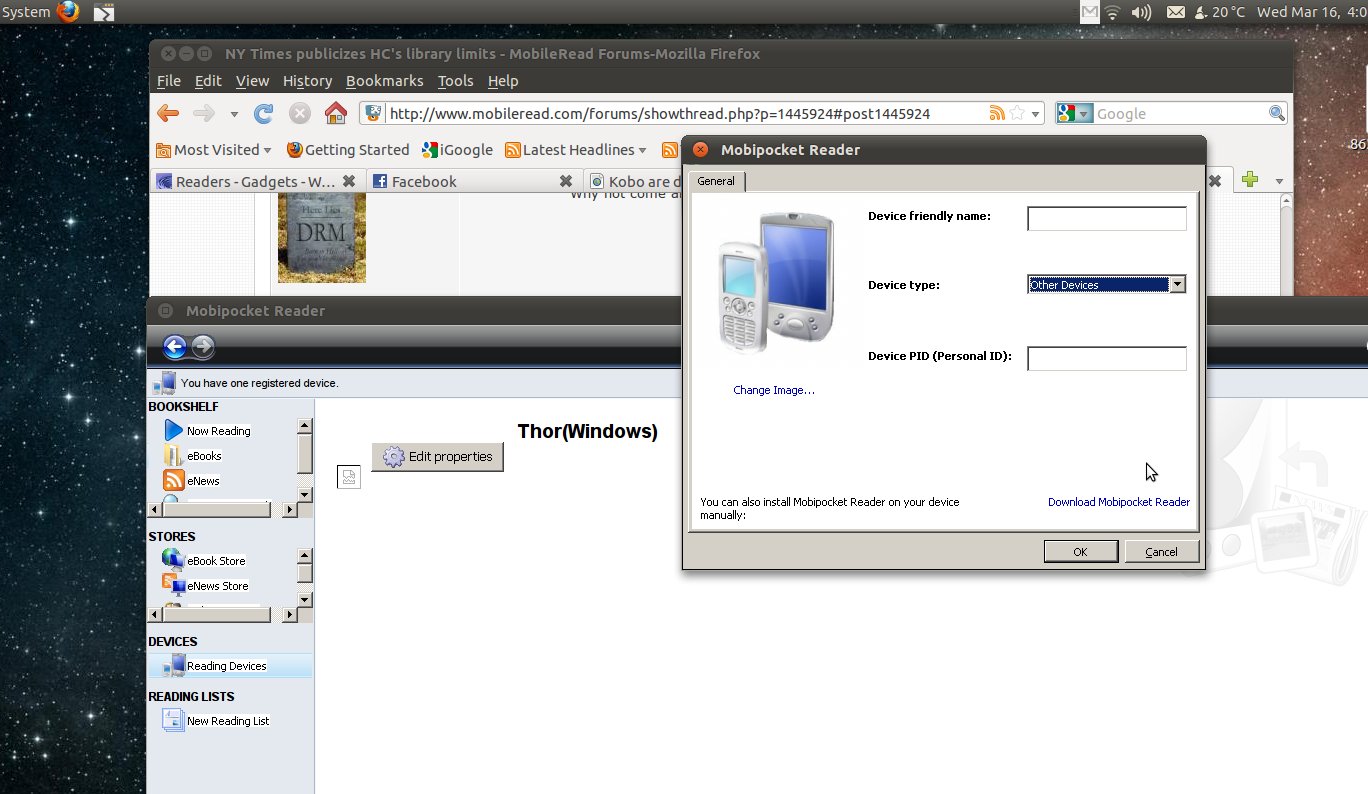Click OK in the device dialog

[1080, 552]
